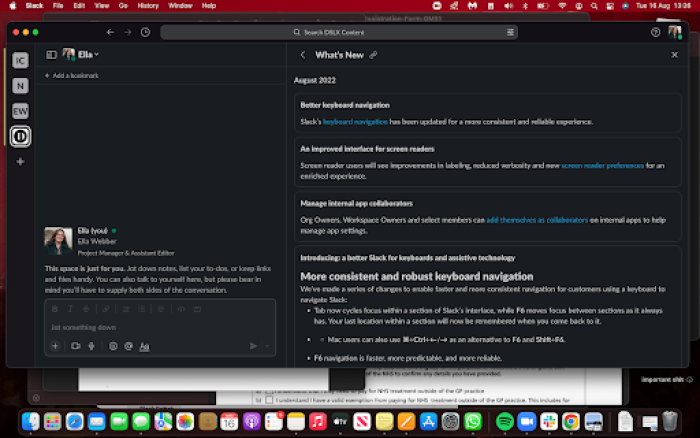Open the History menu
700x438 pixels.
148,6
